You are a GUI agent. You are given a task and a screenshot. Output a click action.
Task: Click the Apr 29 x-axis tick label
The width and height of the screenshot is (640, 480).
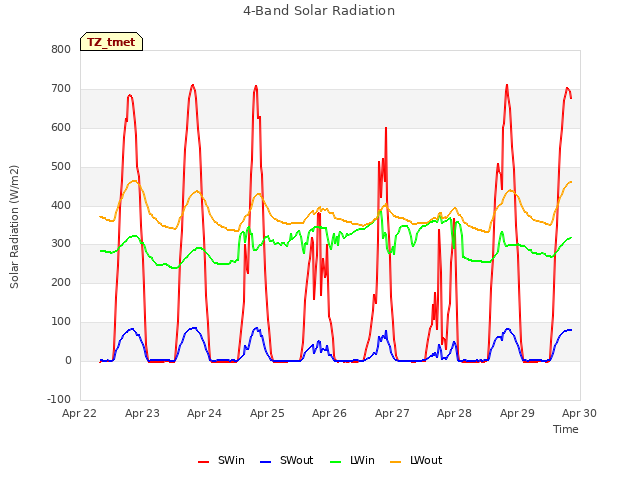tap(517, 413)
